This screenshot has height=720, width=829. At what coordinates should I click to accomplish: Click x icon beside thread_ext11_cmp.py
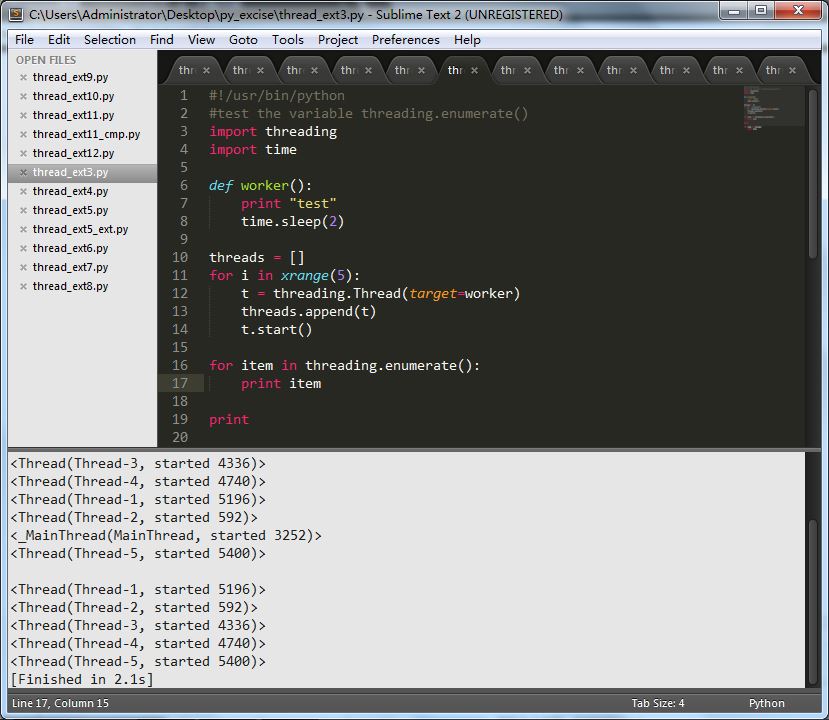23,135
